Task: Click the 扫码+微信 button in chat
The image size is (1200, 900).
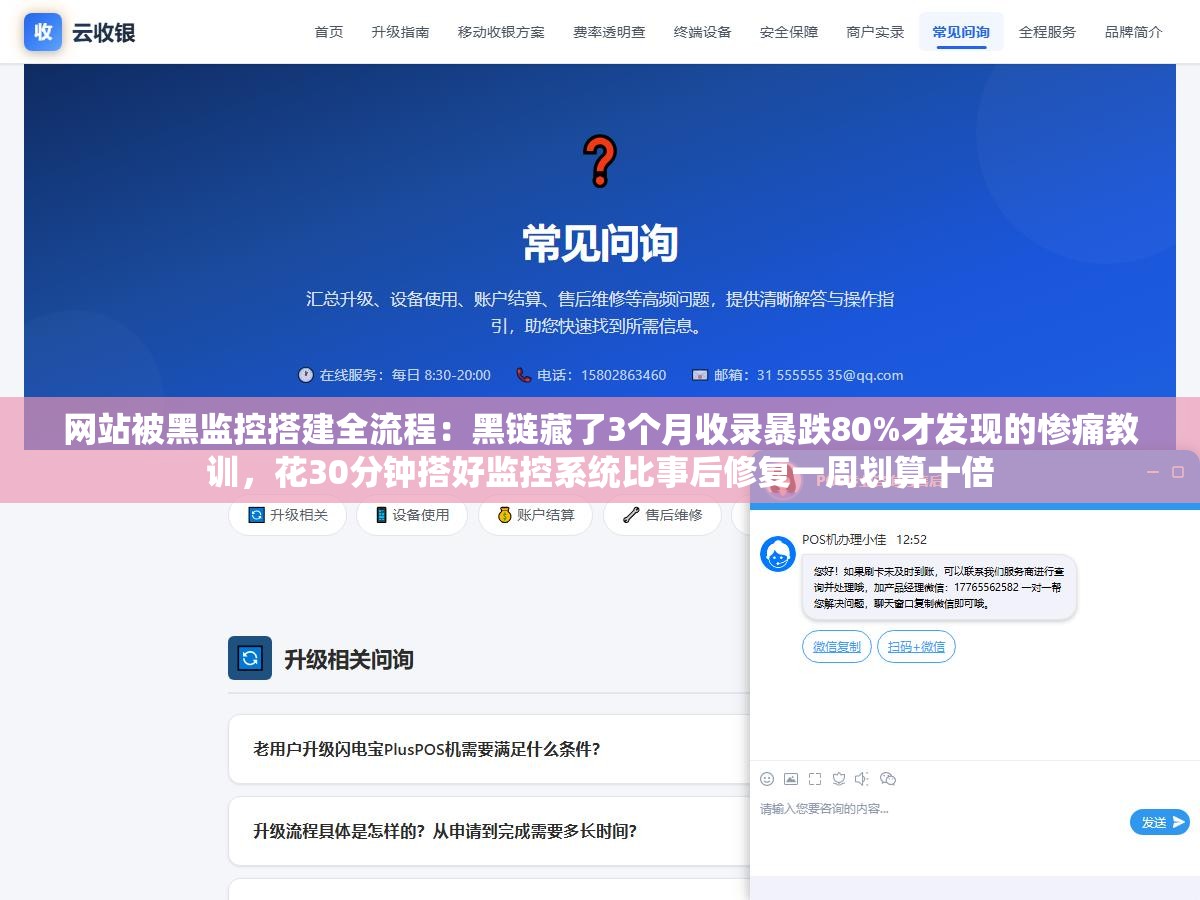Action: 916,647
